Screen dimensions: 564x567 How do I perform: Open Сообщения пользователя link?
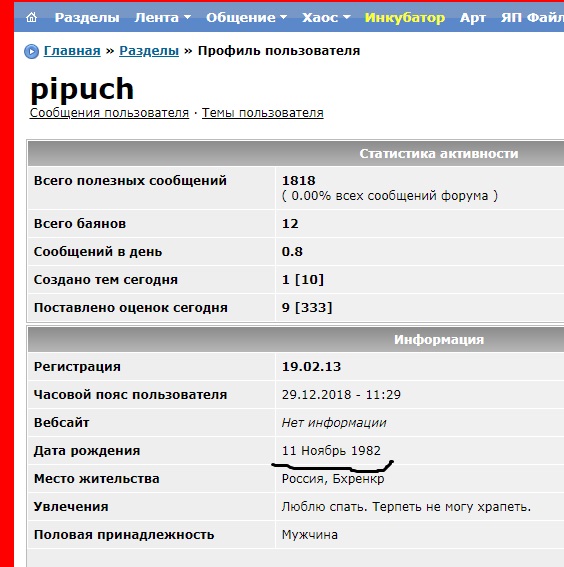tap(109, 113)
